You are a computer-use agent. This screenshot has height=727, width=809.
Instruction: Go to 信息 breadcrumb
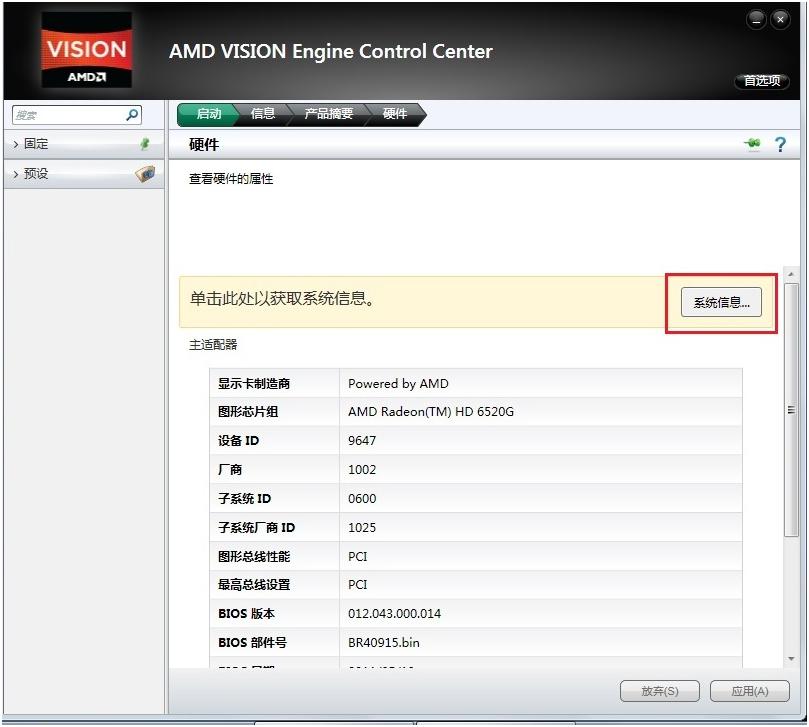(x=263, y=114)
